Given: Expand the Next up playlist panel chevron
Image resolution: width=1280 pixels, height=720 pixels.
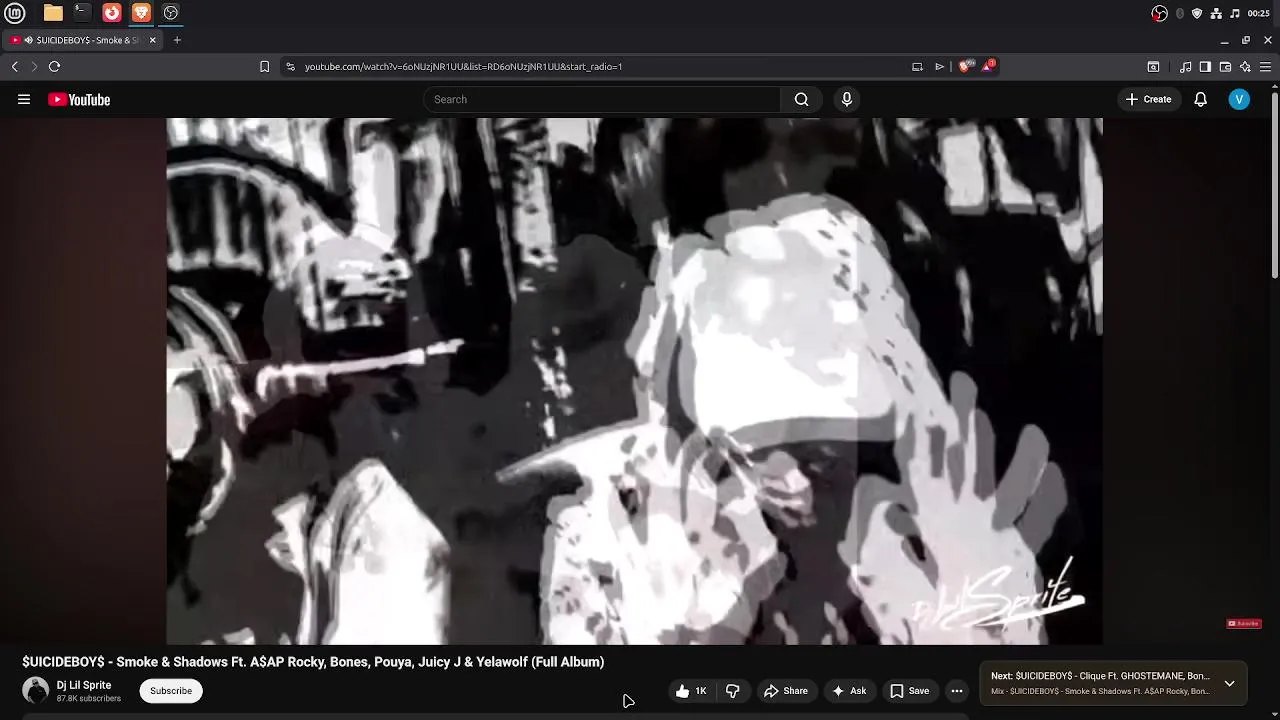Looking at the screenshot, I should tap(1229, 684).
